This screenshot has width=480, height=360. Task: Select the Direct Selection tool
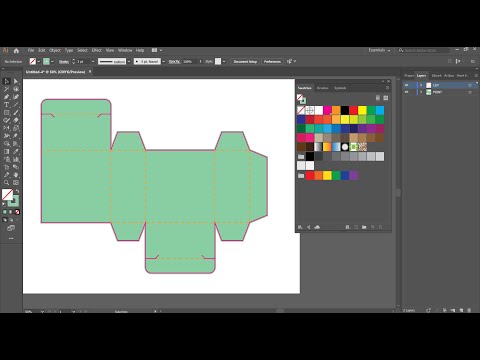tap(16, 81)
